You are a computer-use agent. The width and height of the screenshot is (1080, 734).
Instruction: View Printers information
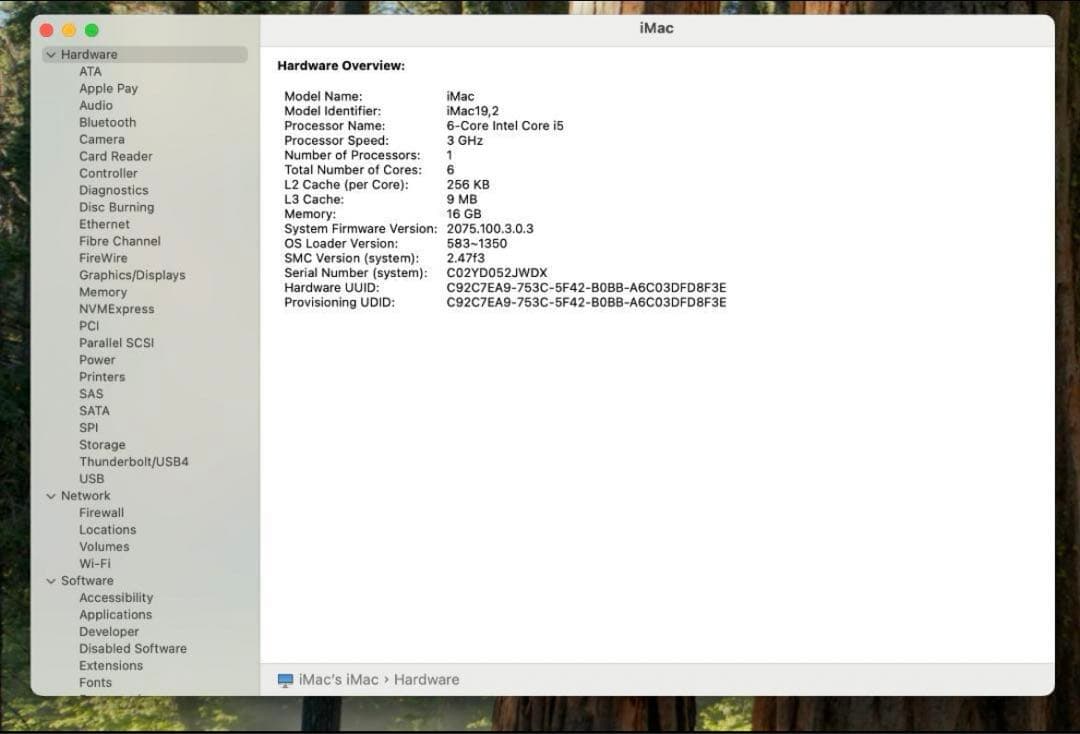click(102, 376)
